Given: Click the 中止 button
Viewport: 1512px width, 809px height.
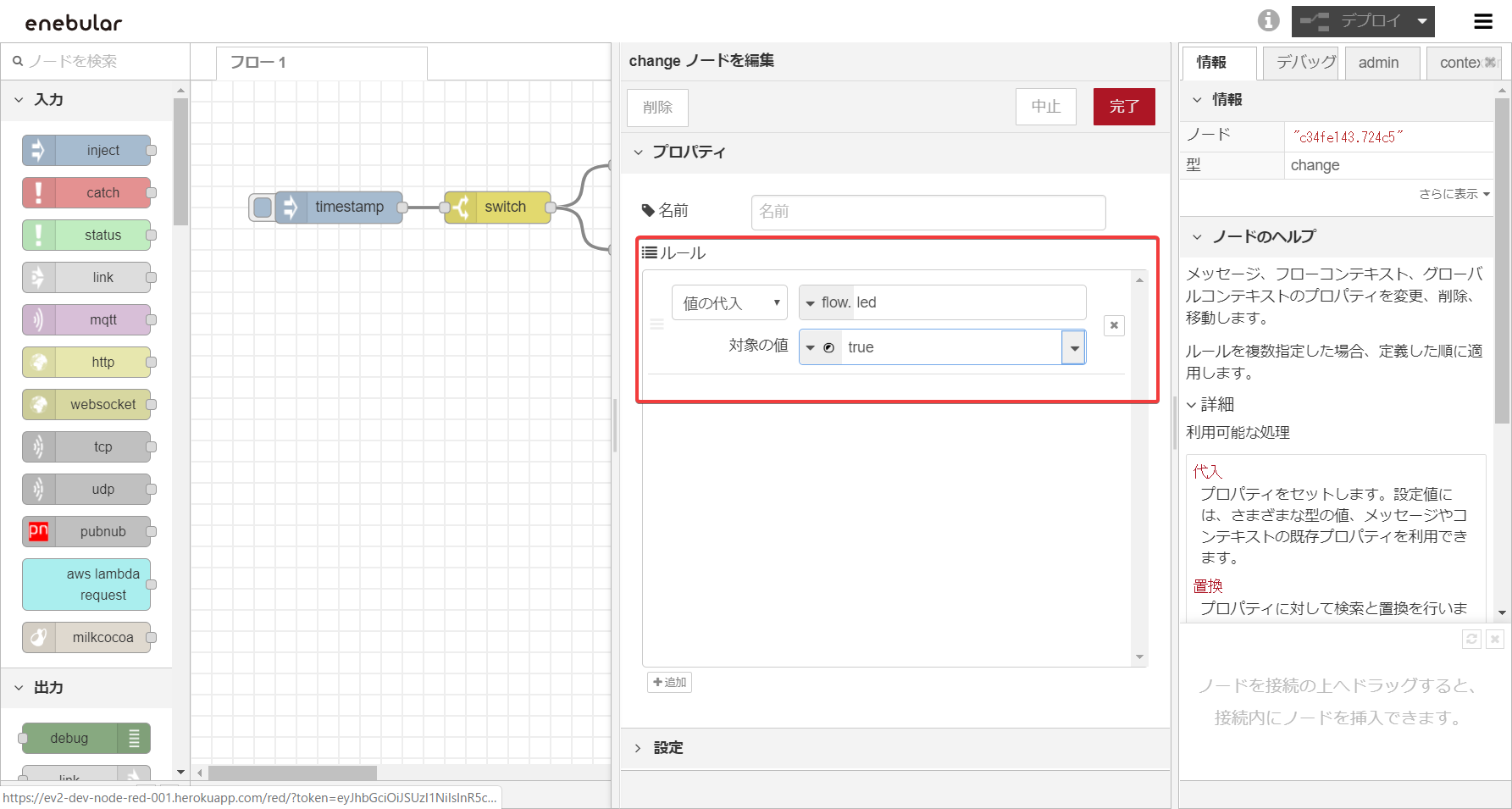Looking at the screenshot, I should [x=1045, y=107].
